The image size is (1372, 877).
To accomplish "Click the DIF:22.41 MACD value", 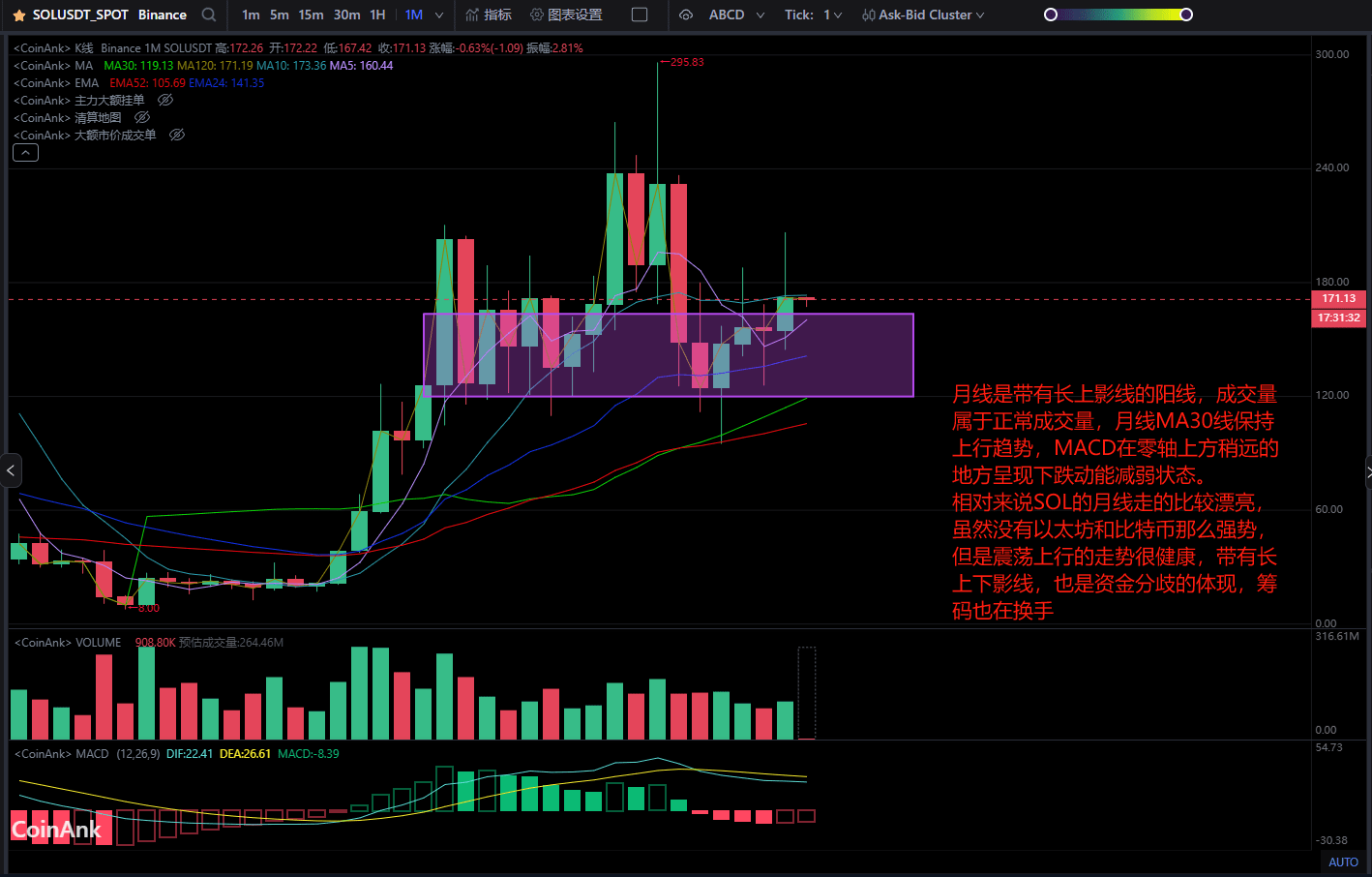I will tap(190, 753).
